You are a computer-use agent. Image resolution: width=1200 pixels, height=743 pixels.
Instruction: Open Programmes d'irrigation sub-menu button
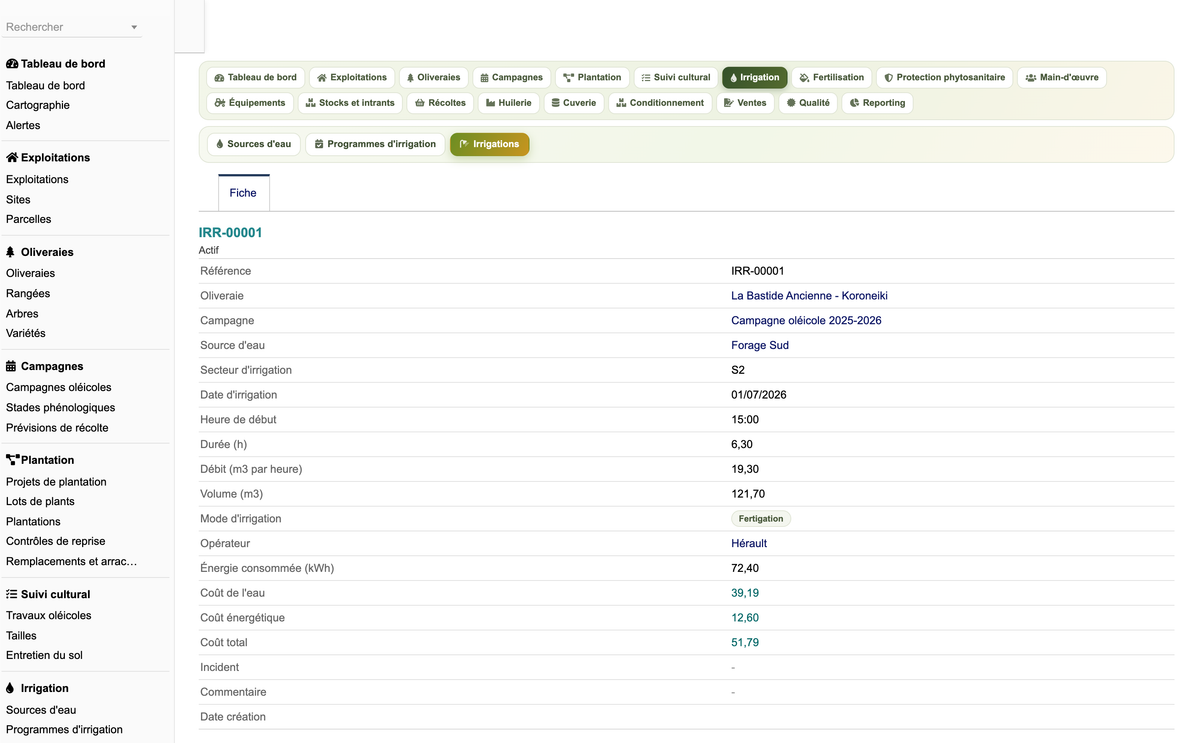click(x=375, y=144)
